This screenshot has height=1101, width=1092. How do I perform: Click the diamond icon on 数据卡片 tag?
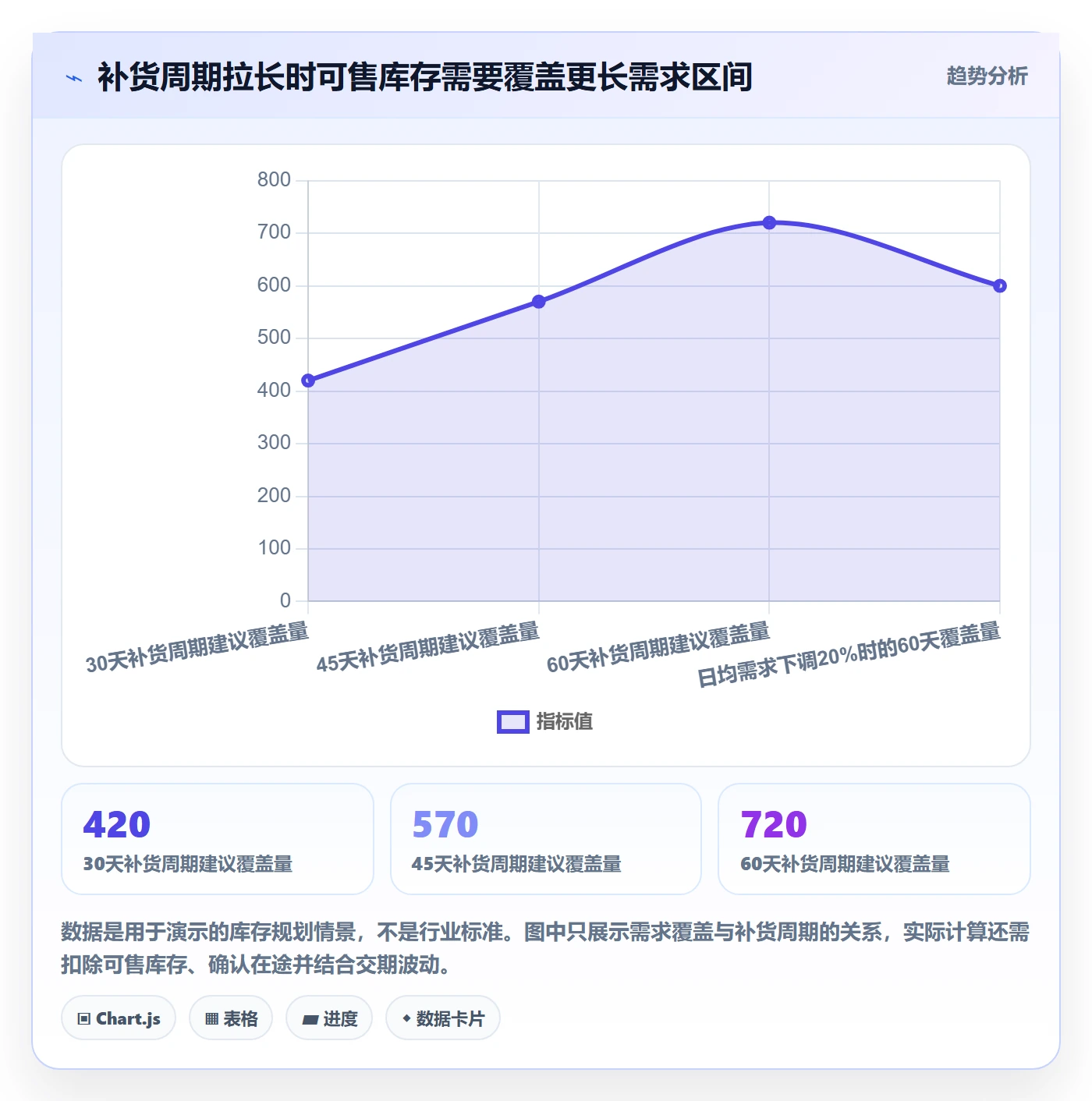(x=406, y=1018)
